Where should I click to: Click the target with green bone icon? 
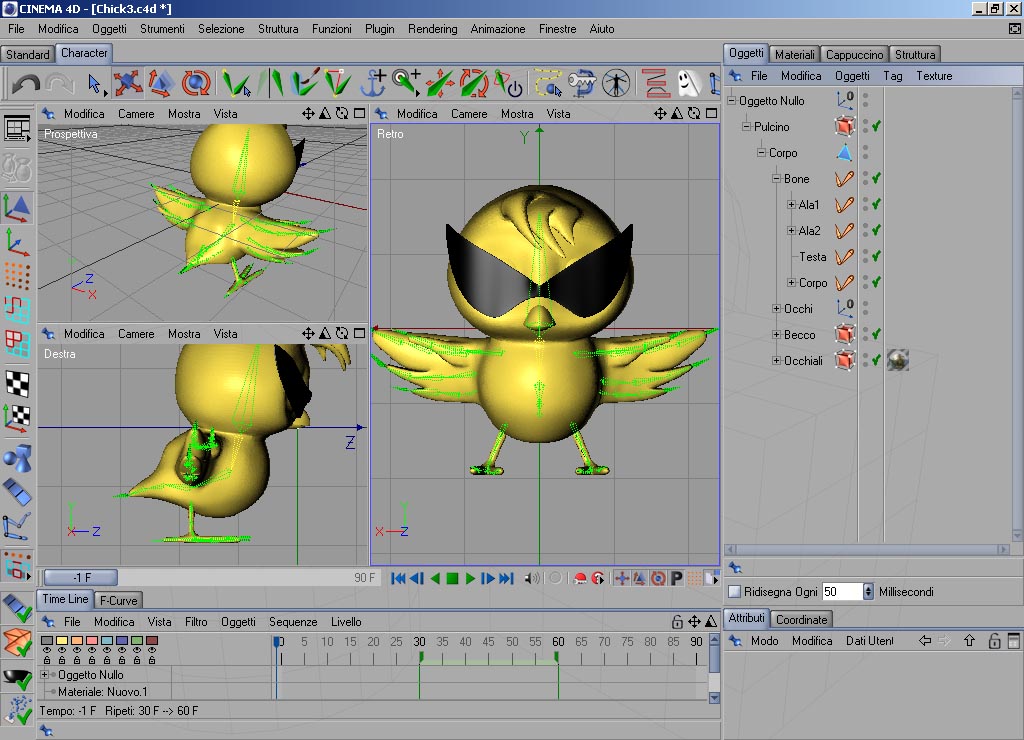coord(406,83)
